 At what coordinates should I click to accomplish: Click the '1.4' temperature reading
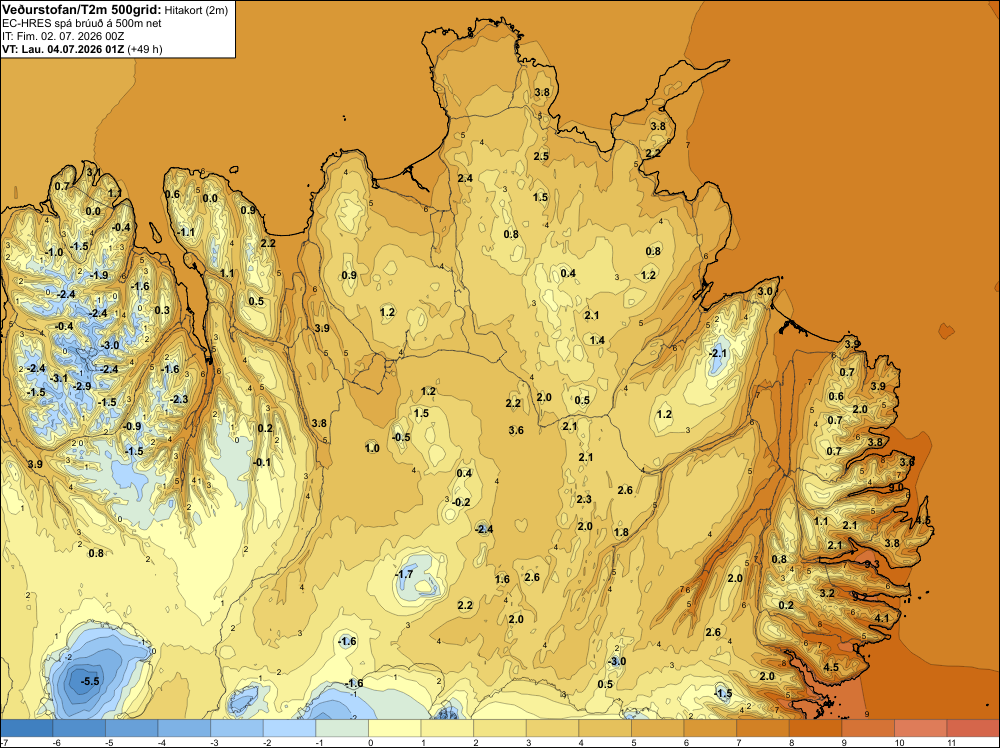coord(597,340)
